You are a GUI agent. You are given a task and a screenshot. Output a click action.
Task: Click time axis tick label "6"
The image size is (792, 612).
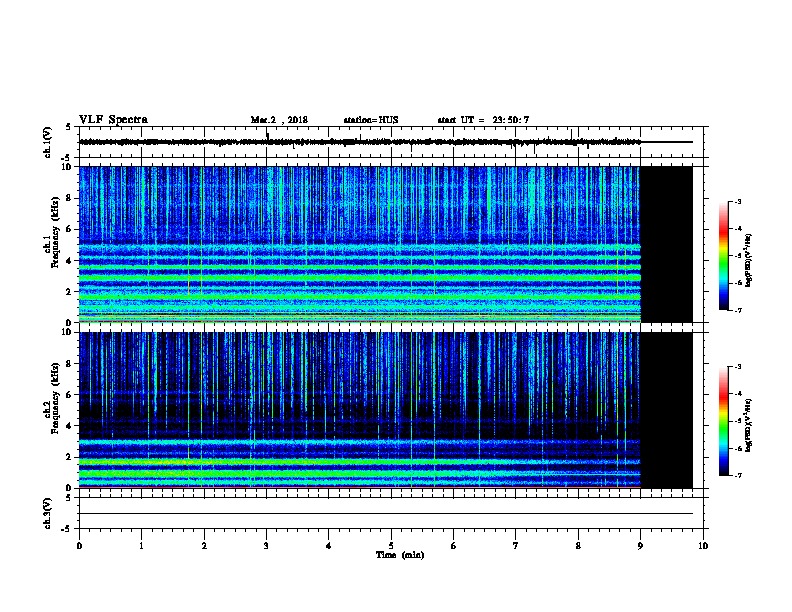pyautogui.click(x=453, y=546)
